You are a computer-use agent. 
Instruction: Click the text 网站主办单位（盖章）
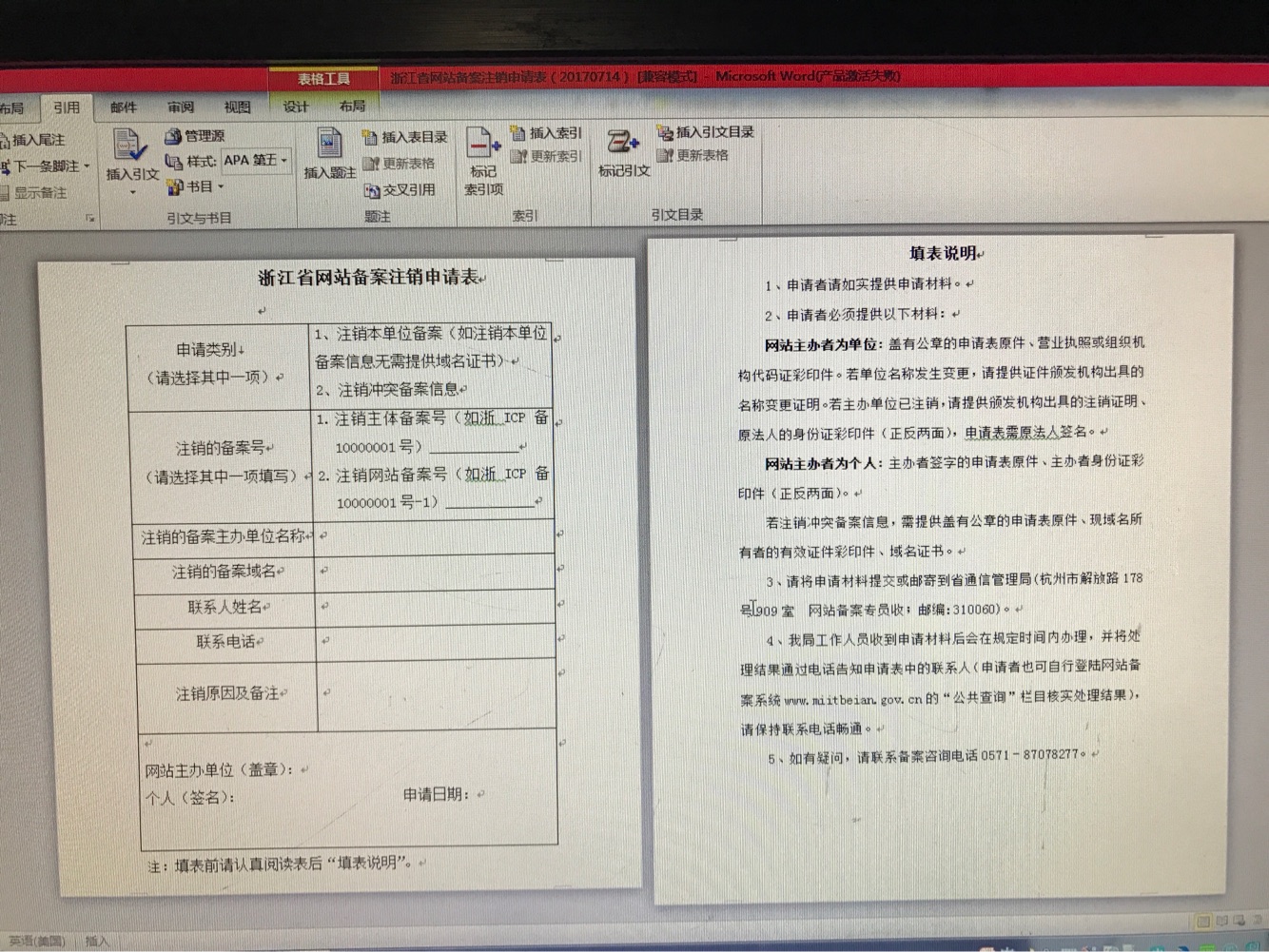click(219, 770)
